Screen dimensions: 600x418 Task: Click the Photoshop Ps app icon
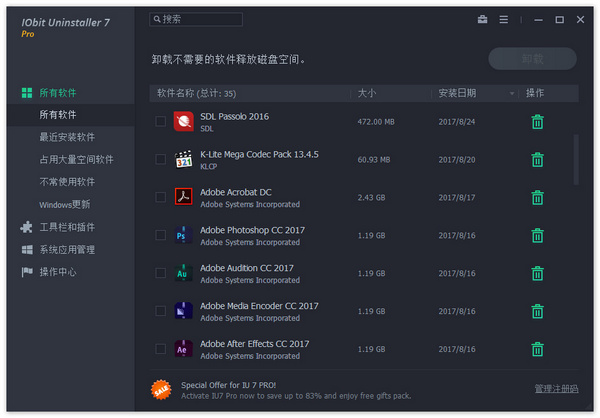pos(184,235)
